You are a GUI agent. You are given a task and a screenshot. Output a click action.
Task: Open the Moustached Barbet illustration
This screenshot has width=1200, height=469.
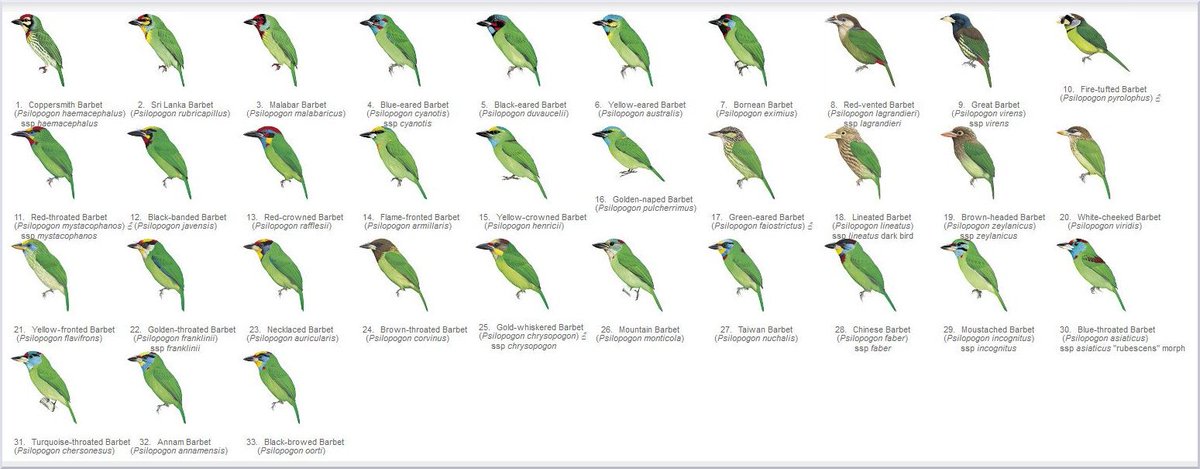975,274
